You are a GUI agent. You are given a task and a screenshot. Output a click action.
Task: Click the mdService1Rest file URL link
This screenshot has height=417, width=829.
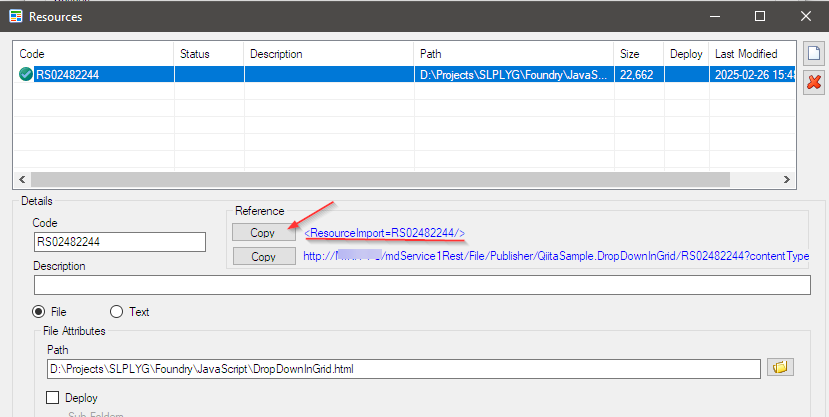(x=556, y=256)
